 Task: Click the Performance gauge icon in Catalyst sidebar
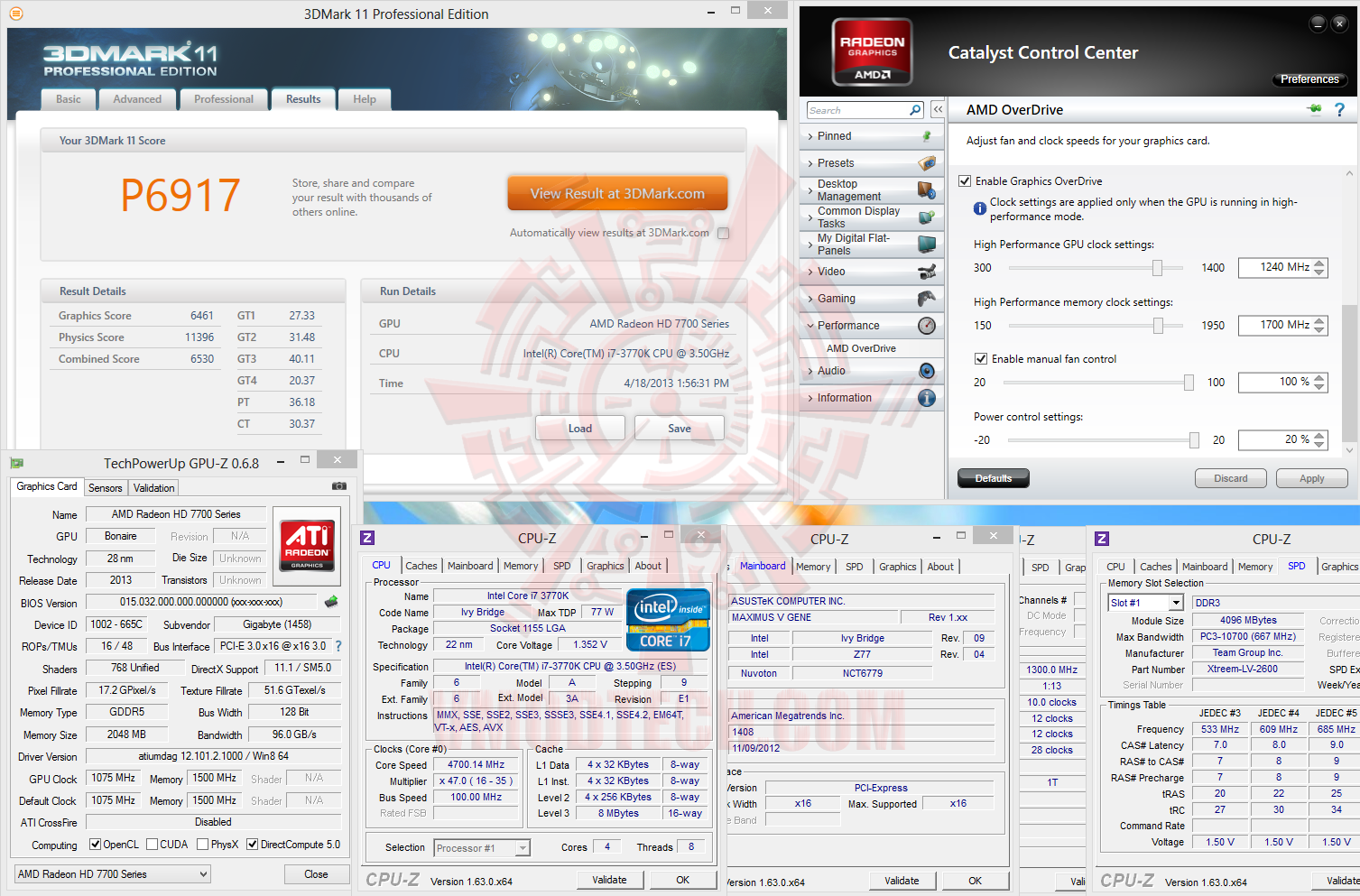927,326
